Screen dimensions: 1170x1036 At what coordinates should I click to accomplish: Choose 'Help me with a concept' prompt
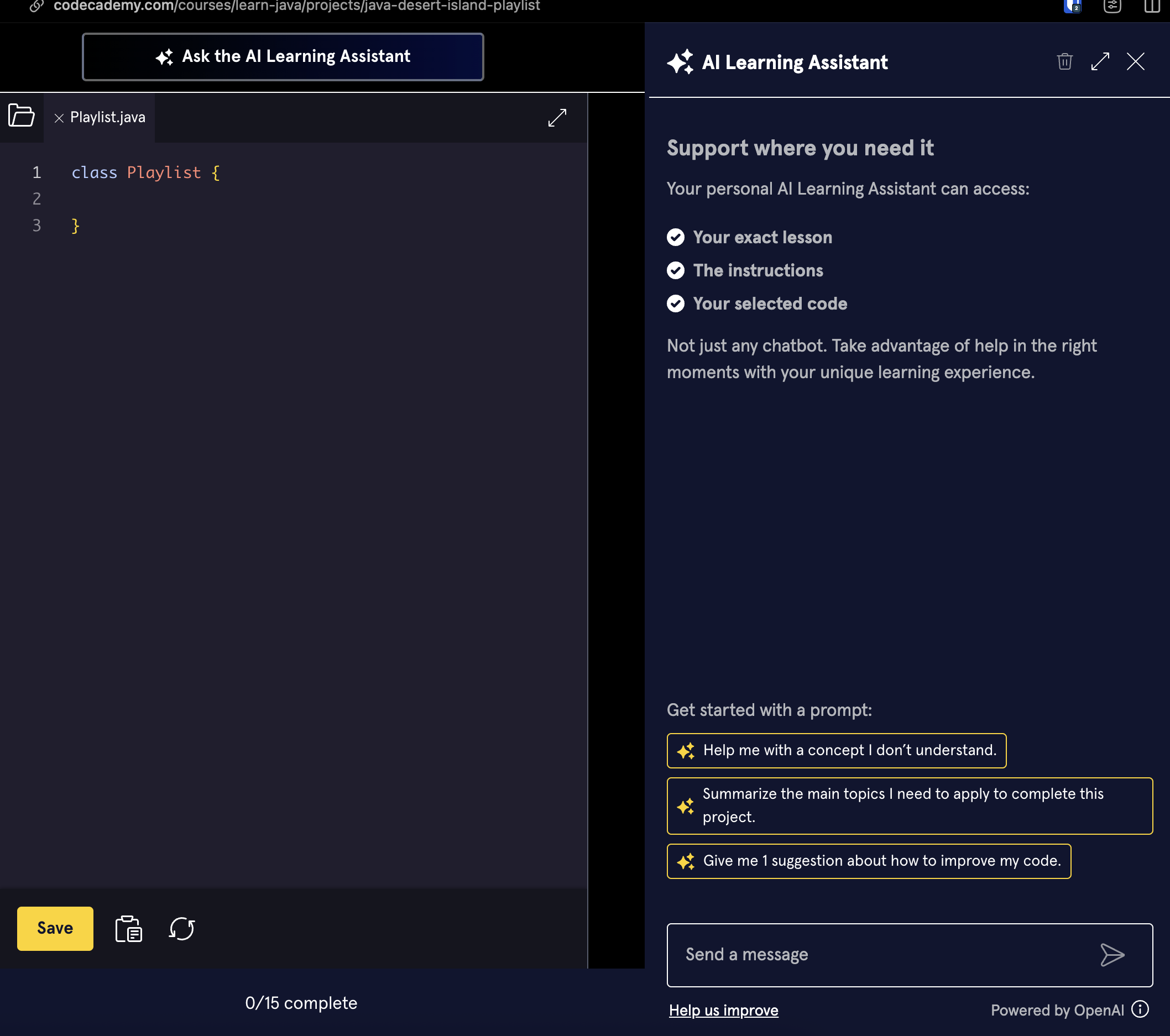[836, 750]
